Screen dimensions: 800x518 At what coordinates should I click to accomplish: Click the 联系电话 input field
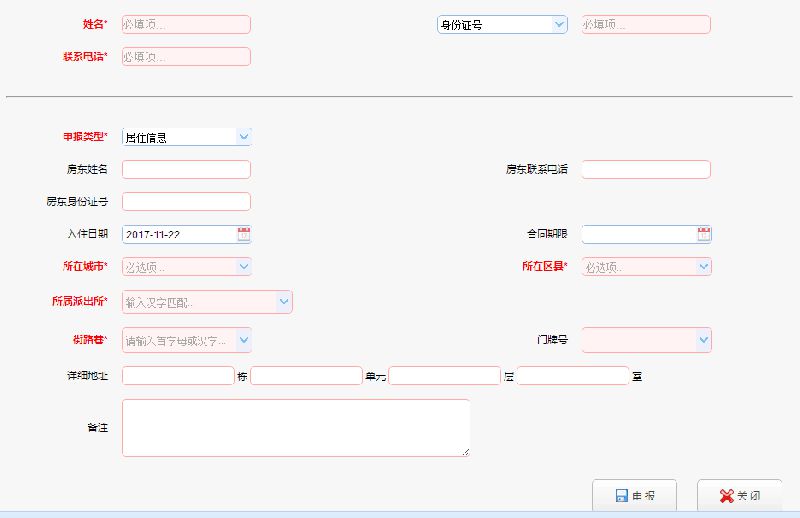pyautogui.click(x=185, y=57)
